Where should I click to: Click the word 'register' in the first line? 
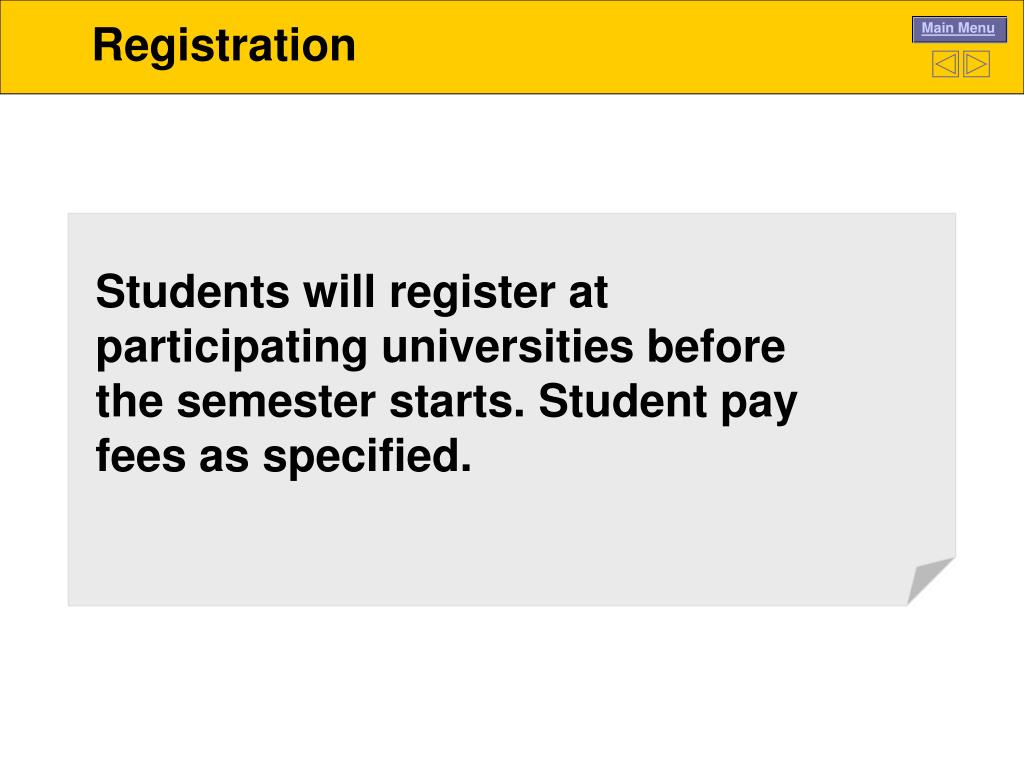472,293
